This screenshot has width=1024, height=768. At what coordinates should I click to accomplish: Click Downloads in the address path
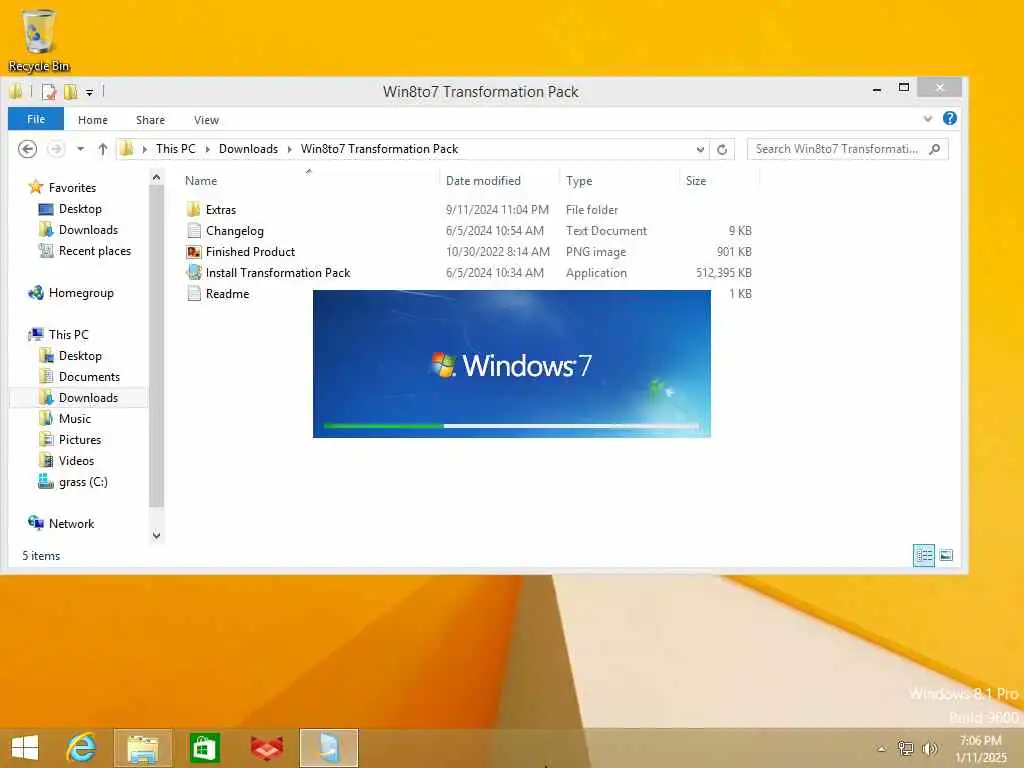point(248,149)
